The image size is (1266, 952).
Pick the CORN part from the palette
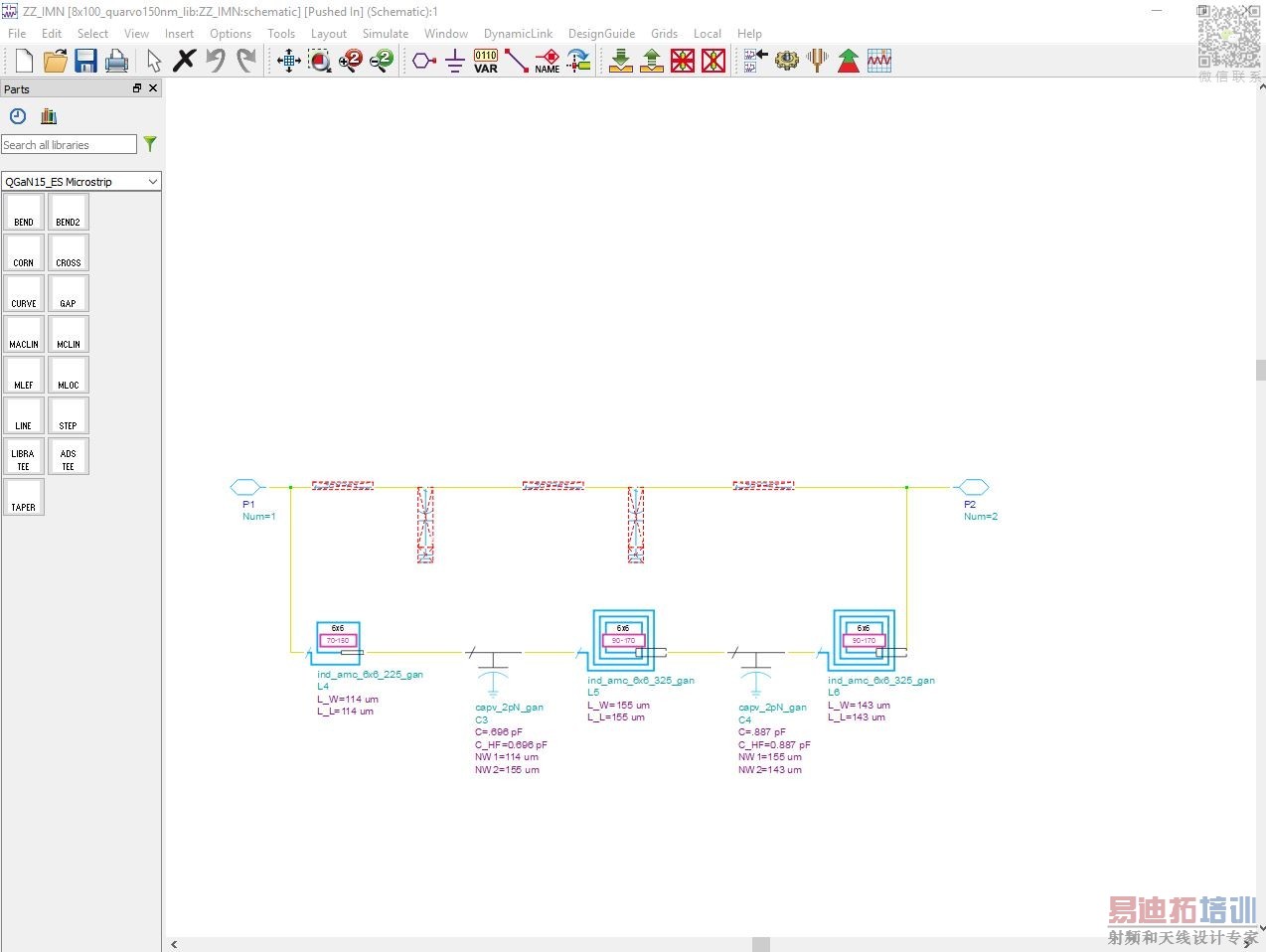click(x=24, y=252)
